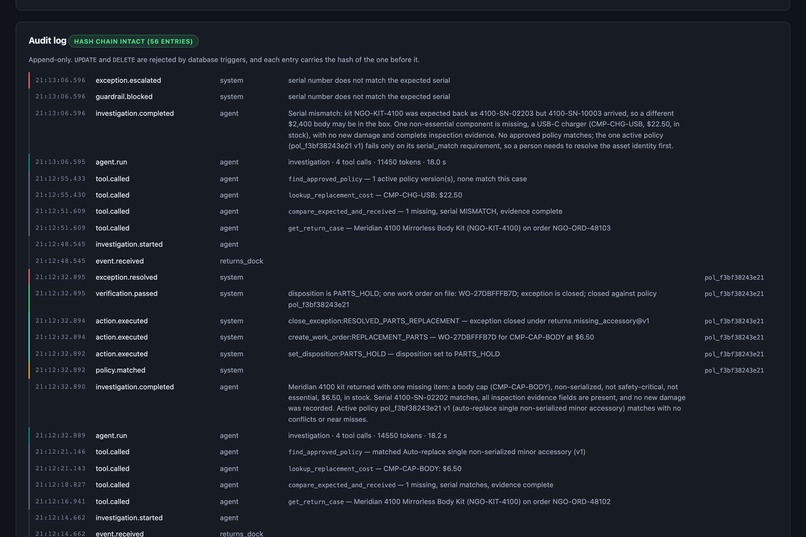The height and width of the screenshot is (537, 806).
Task: Click the policy ID in the exception.resolved row
Action: pos(734,277)
